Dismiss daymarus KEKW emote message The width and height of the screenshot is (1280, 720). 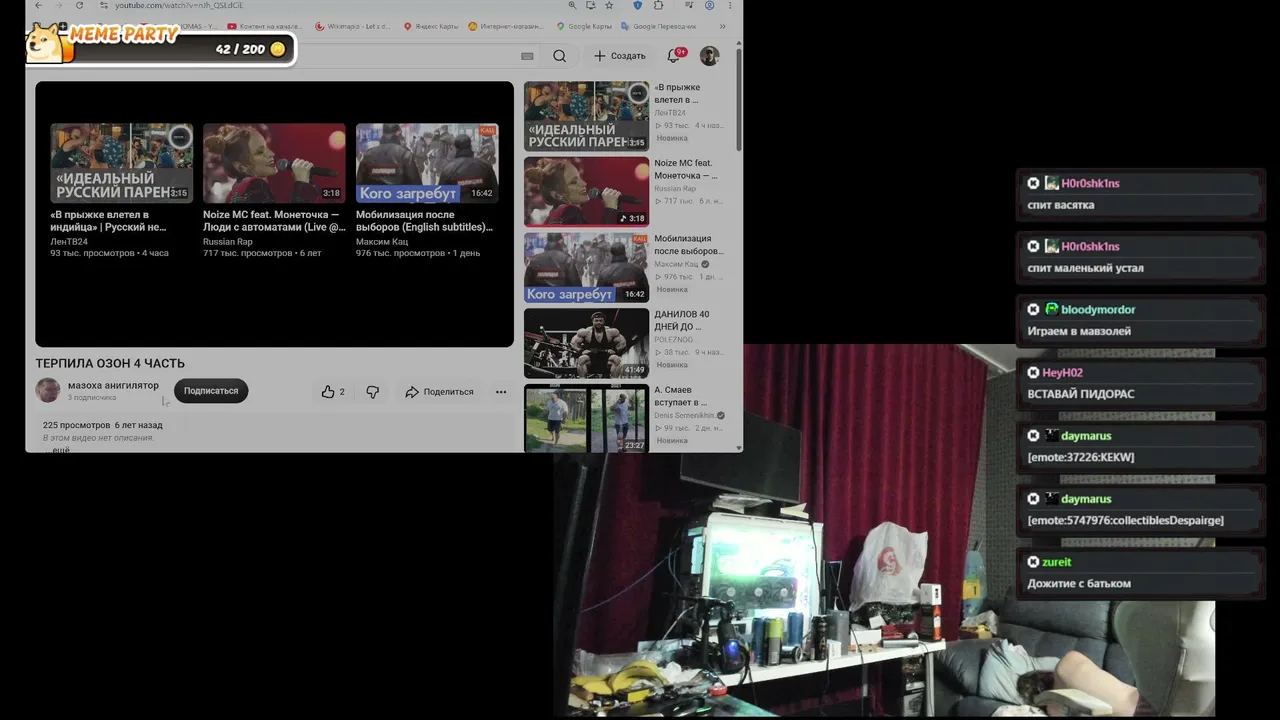[1033, 435]
